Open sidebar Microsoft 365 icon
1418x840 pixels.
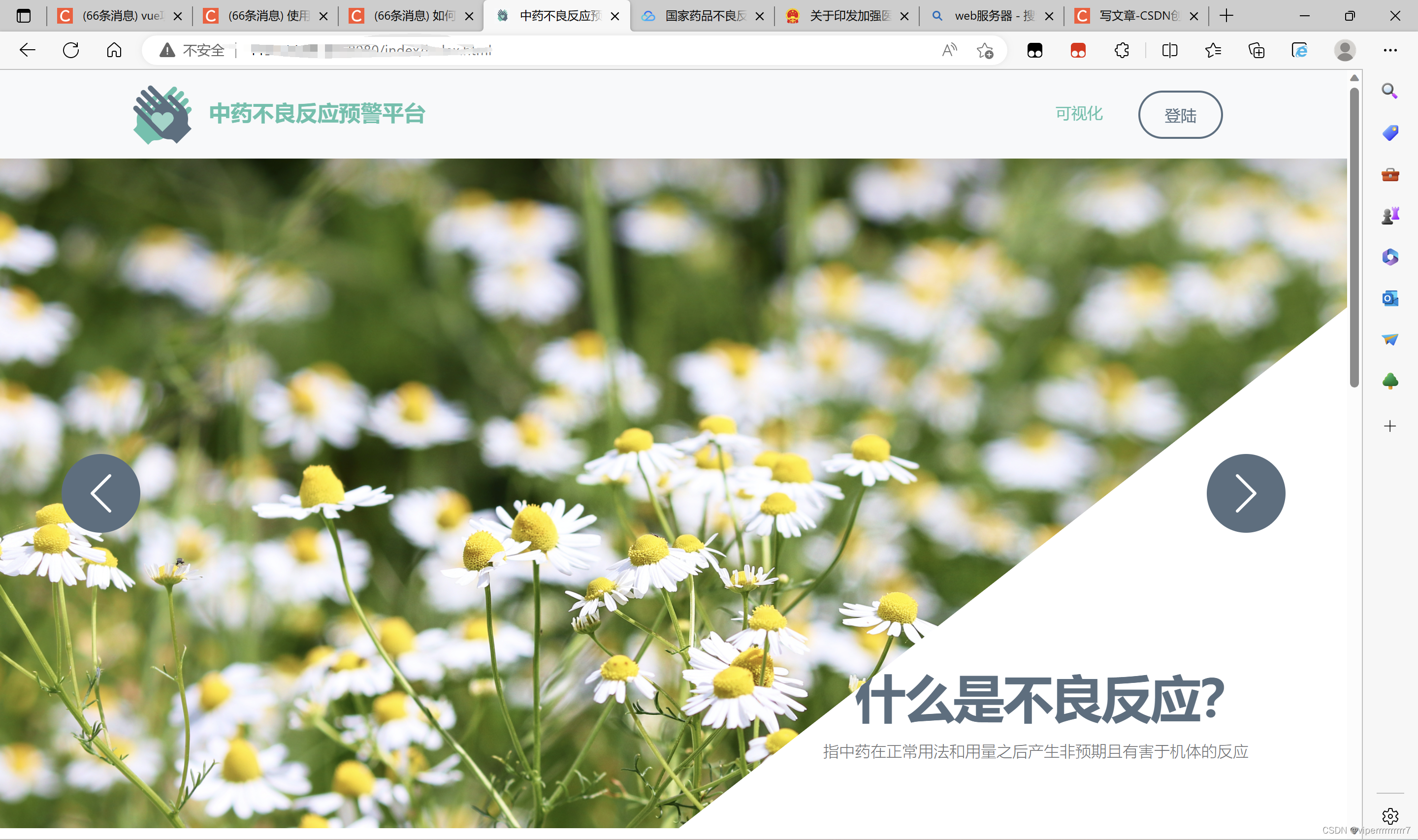(x=1390, y=257)
